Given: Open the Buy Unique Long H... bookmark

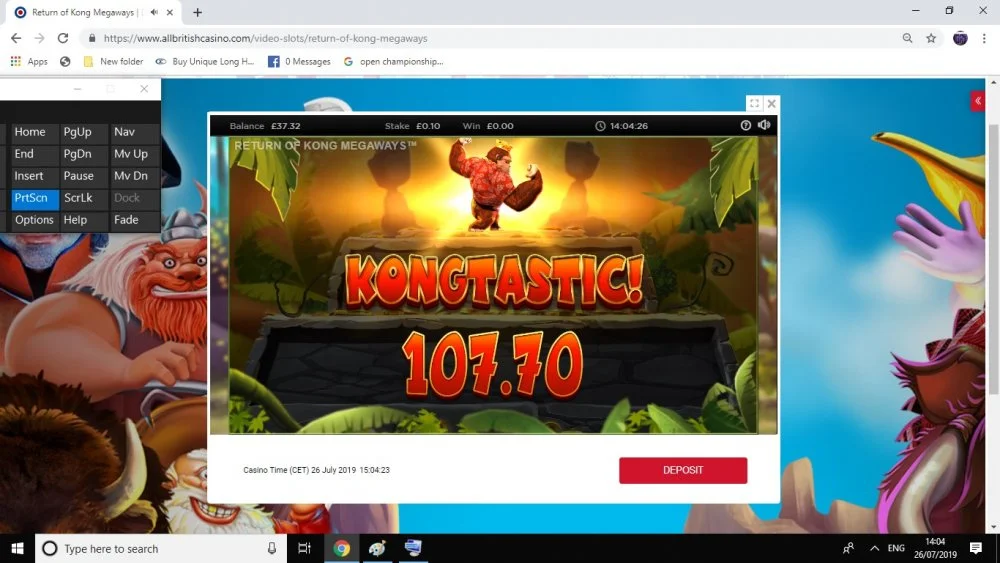Looking at the screenshot, I should [205, 61].
